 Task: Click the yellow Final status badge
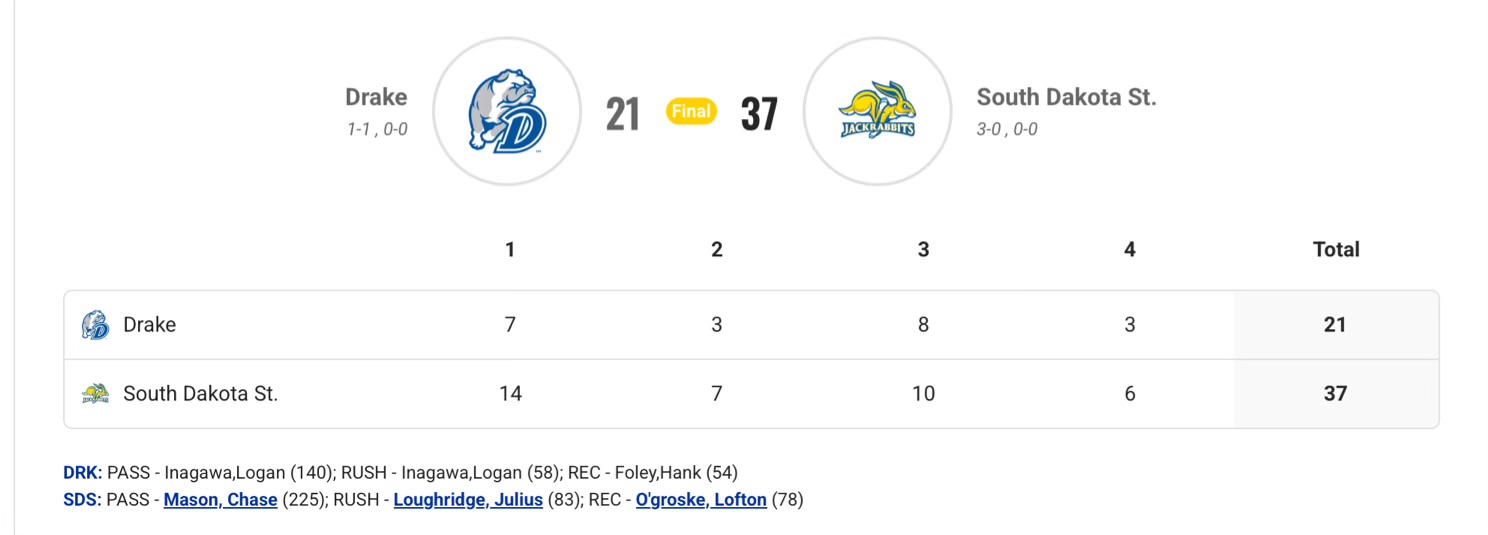pyautogui.click(x=691, y=112)
